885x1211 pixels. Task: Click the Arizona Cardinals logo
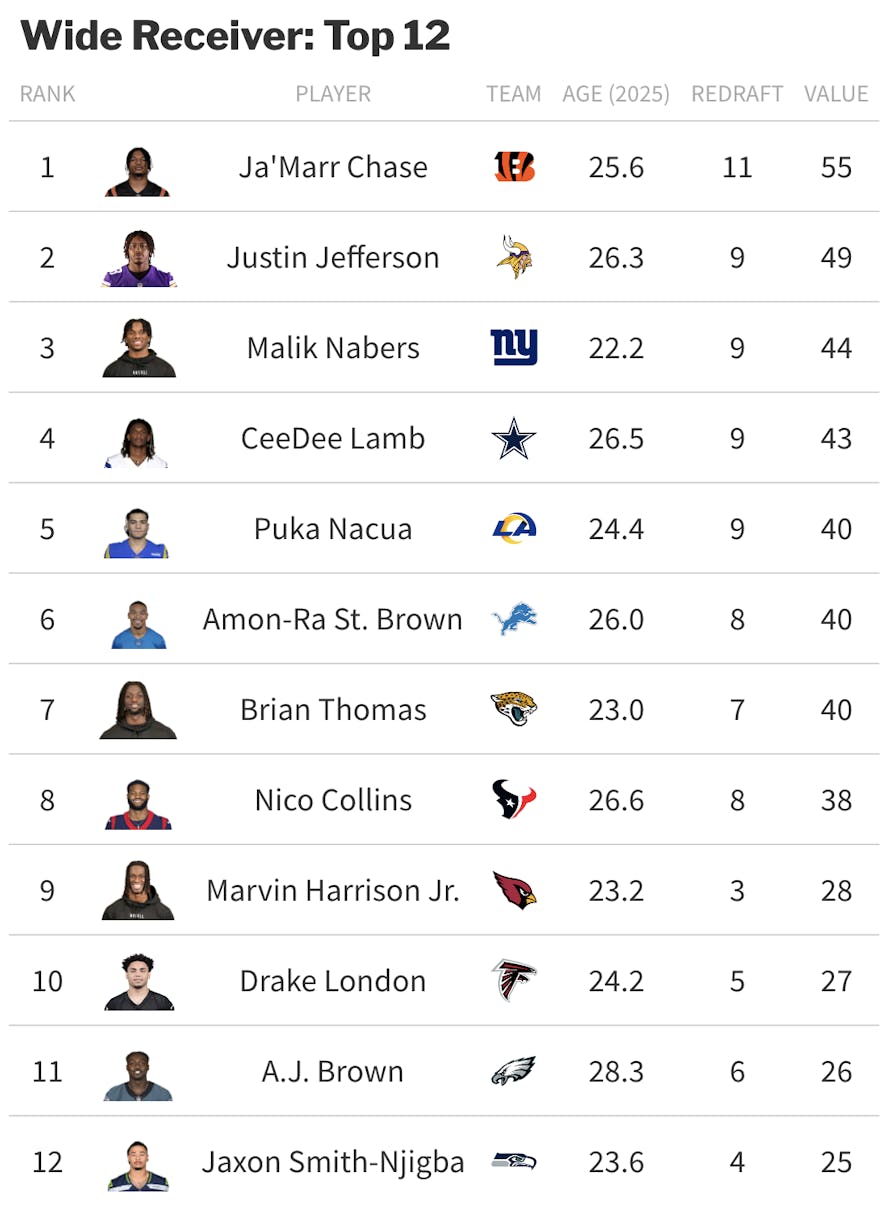click(514, 890)
